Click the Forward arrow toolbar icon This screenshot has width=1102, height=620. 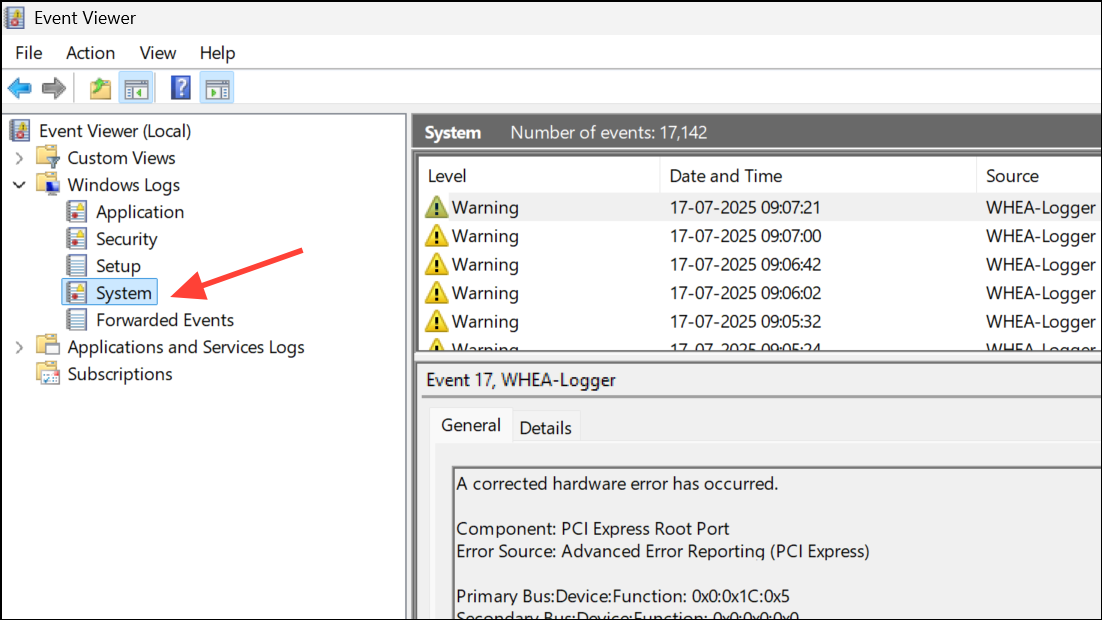pos(53,89)
